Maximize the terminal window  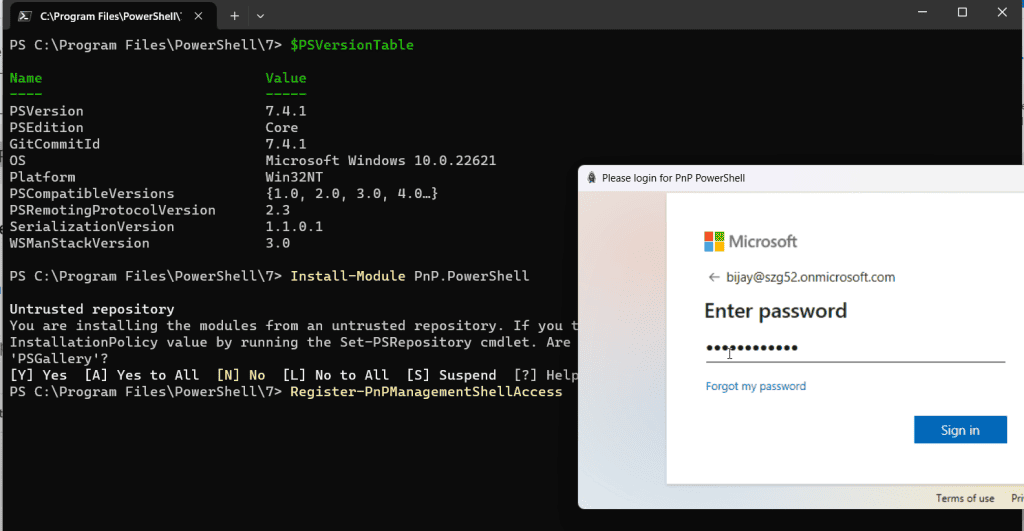click(962, 12)
